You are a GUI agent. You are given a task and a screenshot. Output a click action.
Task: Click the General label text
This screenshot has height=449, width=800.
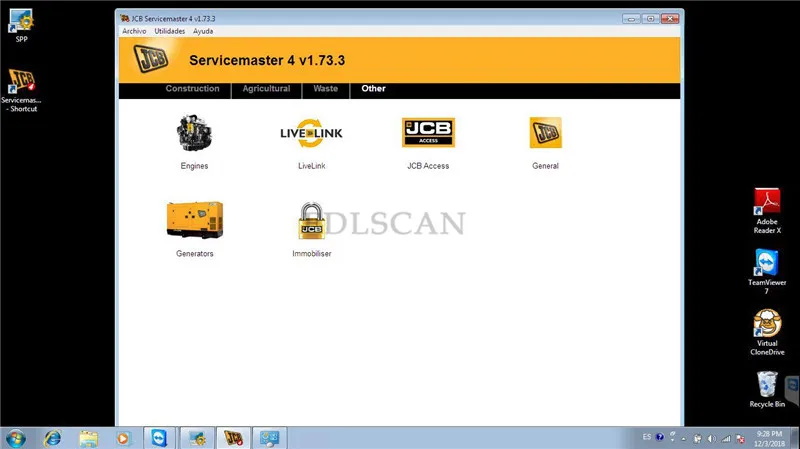pos(545,166)
